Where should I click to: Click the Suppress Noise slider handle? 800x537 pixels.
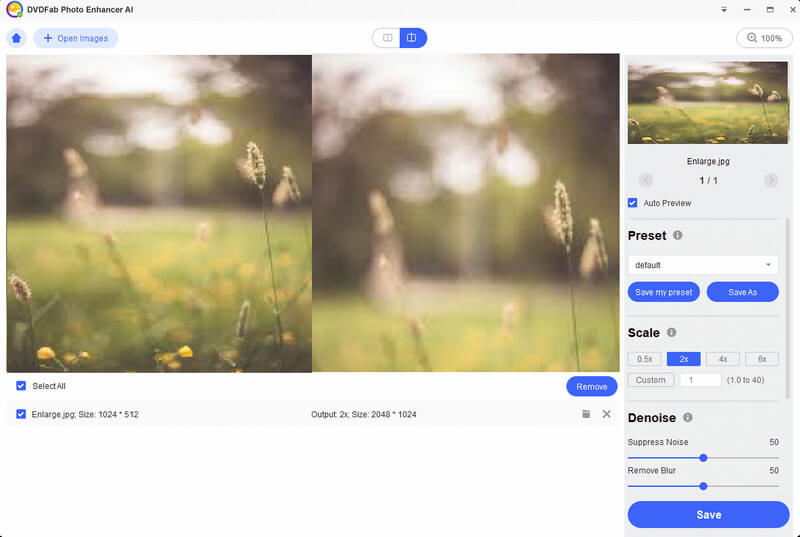703,458
